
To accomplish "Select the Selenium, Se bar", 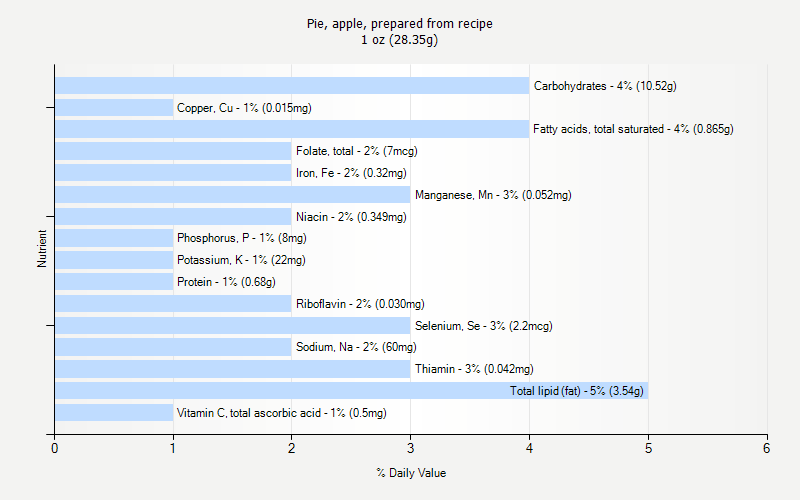I will point(232,325).
